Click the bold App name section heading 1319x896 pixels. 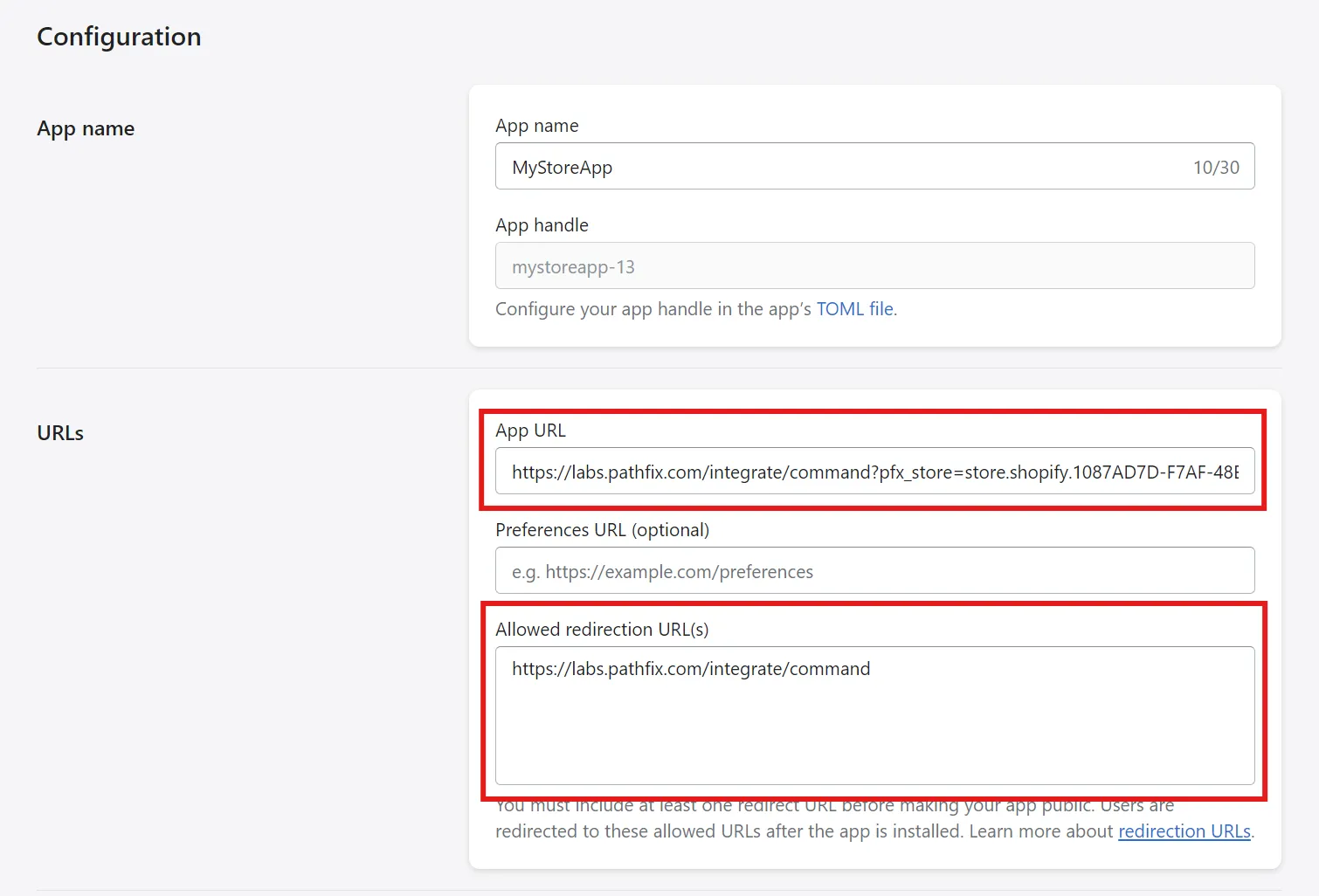click(x=86, y=128)
